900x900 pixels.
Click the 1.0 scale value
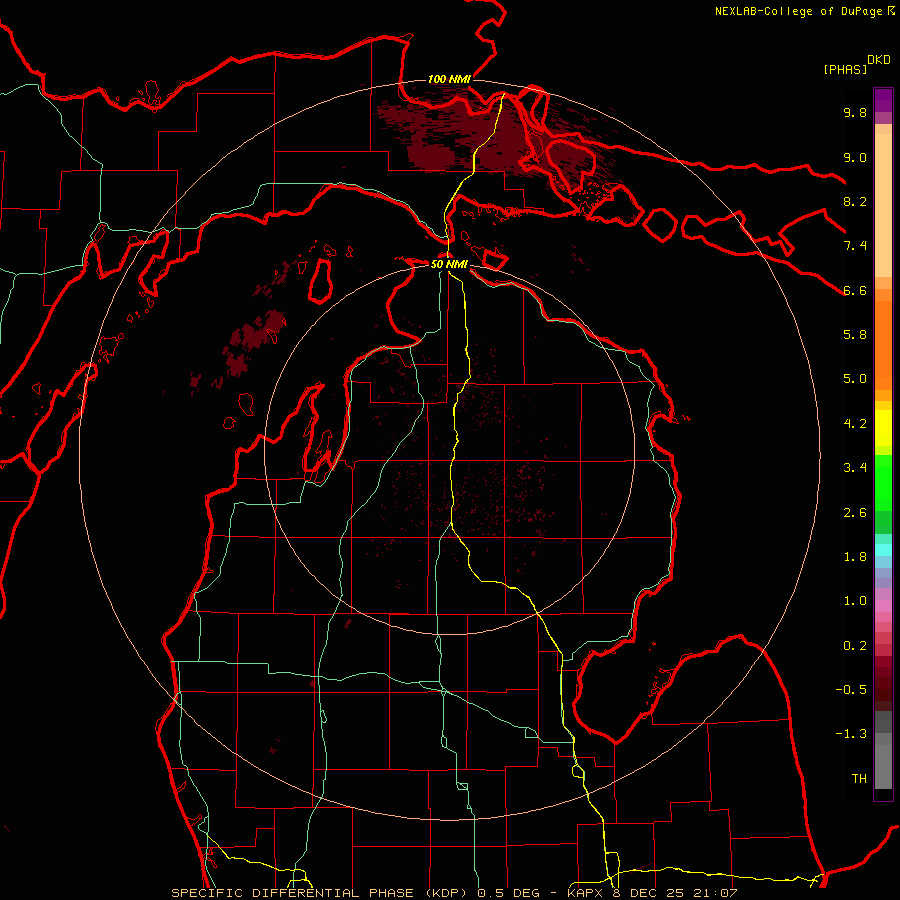pyautogui.click(x=855, y=601)
